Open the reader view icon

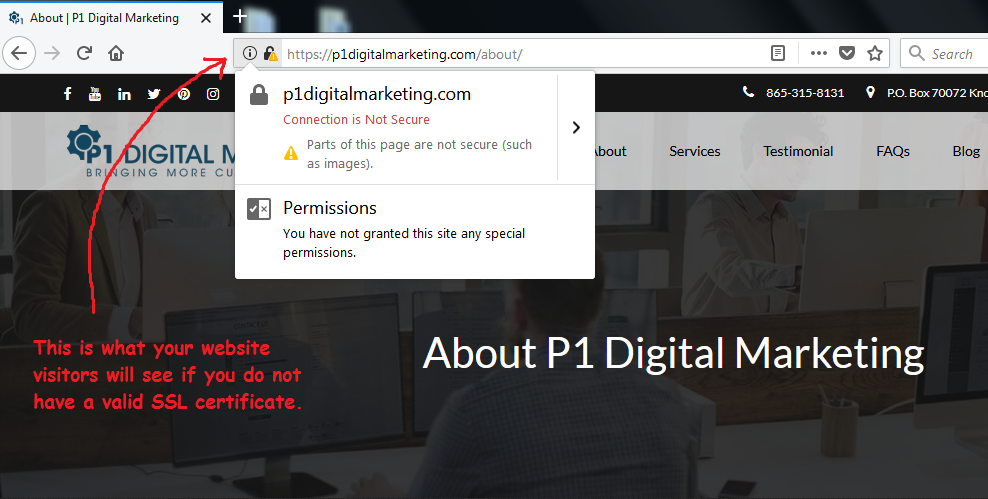pos(778,54)
